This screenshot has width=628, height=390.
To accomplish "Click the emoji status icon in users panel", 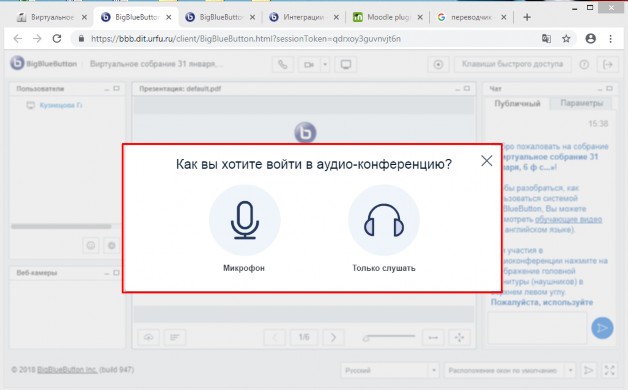I will [91, 245].
